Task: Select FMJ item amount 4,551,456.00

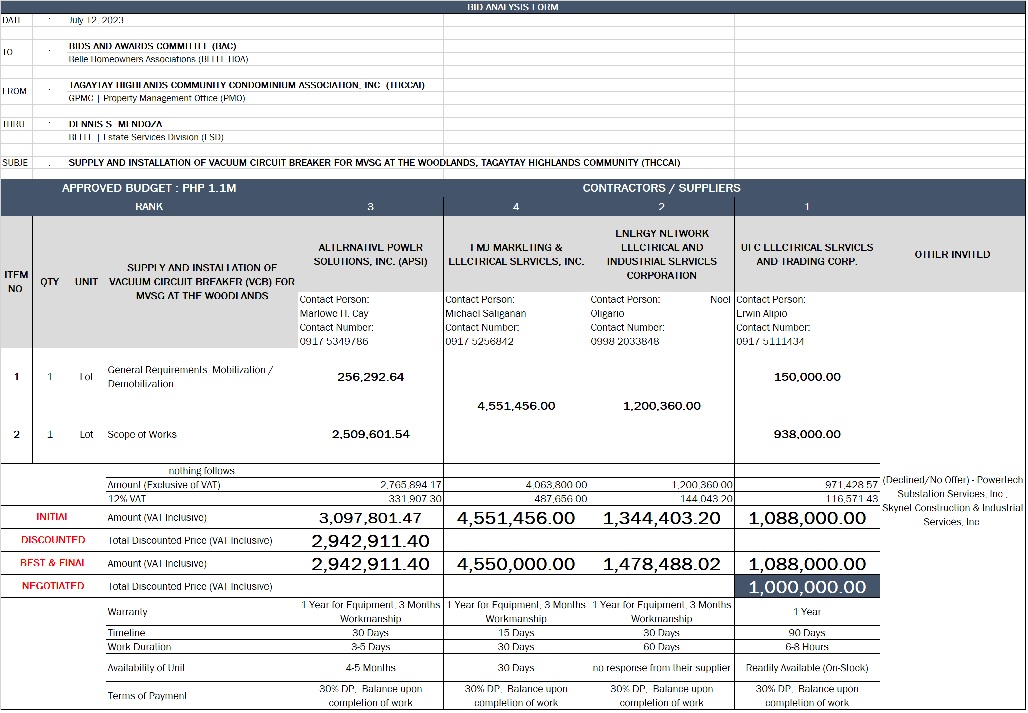Action: [x=516, y=406]
